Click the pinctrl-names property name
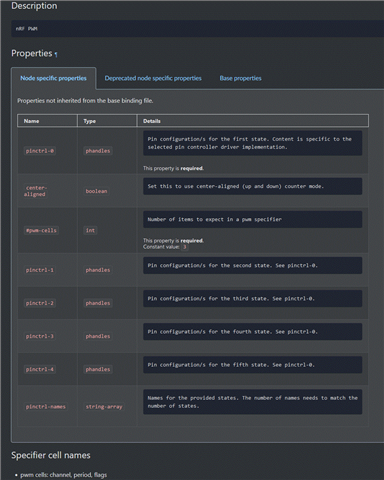Image resolution: width=384 pixels, height=480 pixels. point(46,407)
